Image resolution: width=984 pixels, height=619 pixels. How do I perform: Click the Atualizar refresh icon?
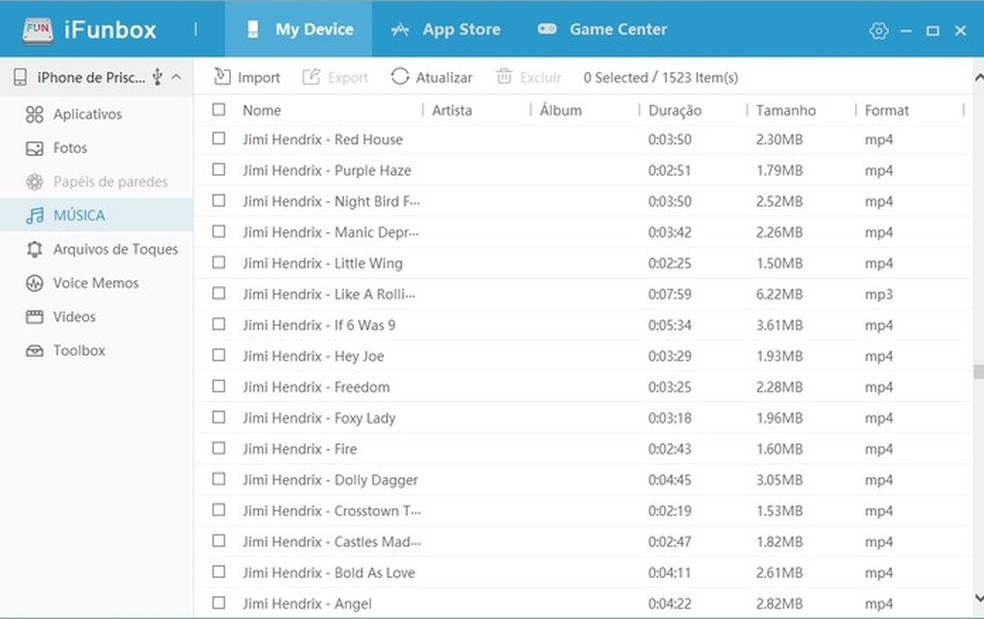400,77
